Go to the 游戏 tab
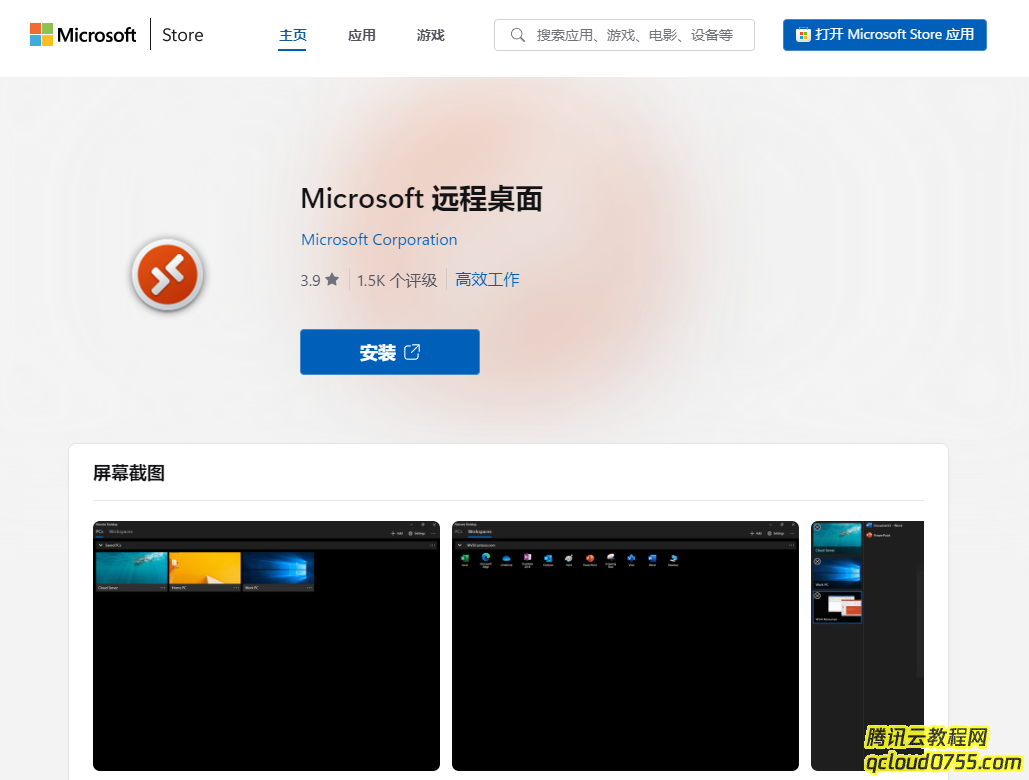 click(x=430, y=35)
